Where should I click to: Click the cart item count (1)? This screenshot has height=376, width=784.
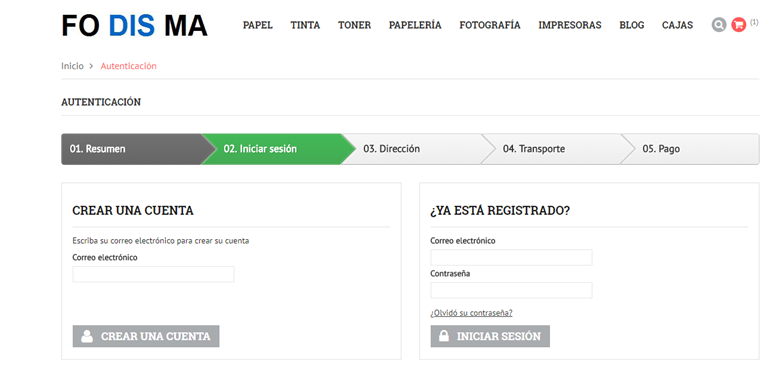754,22
